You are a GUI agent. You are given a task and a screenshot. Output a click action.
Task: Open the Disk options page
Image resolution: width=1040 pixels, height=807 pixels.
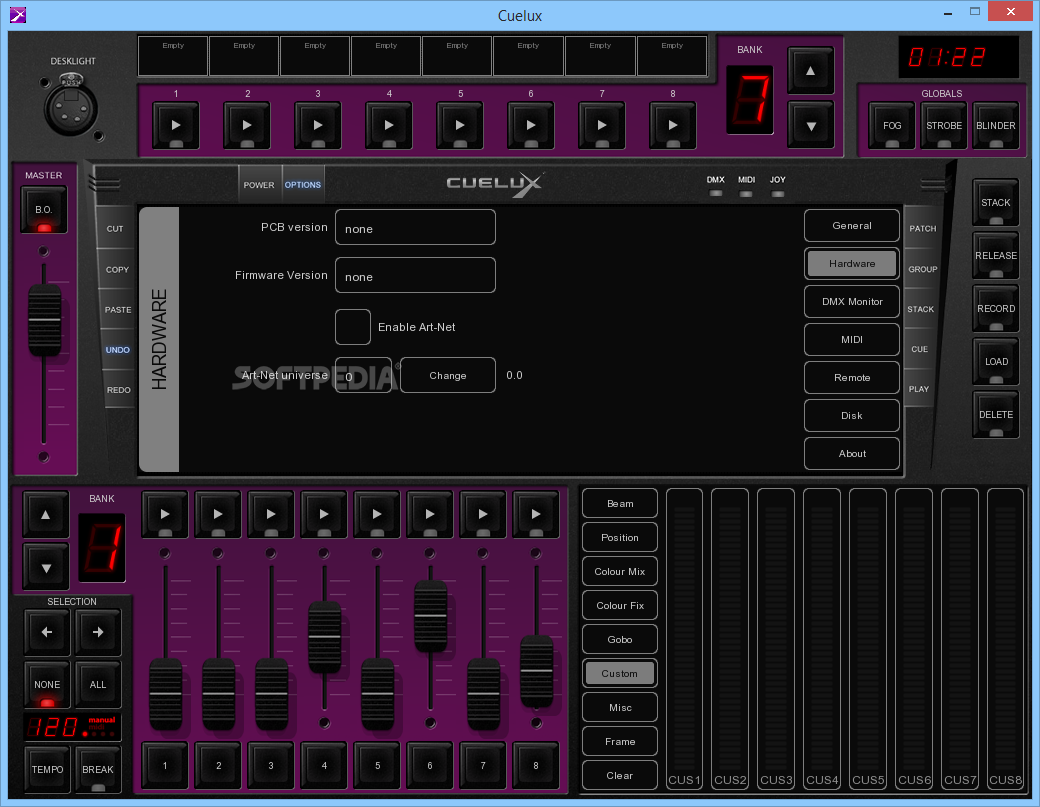pos(852,416)
